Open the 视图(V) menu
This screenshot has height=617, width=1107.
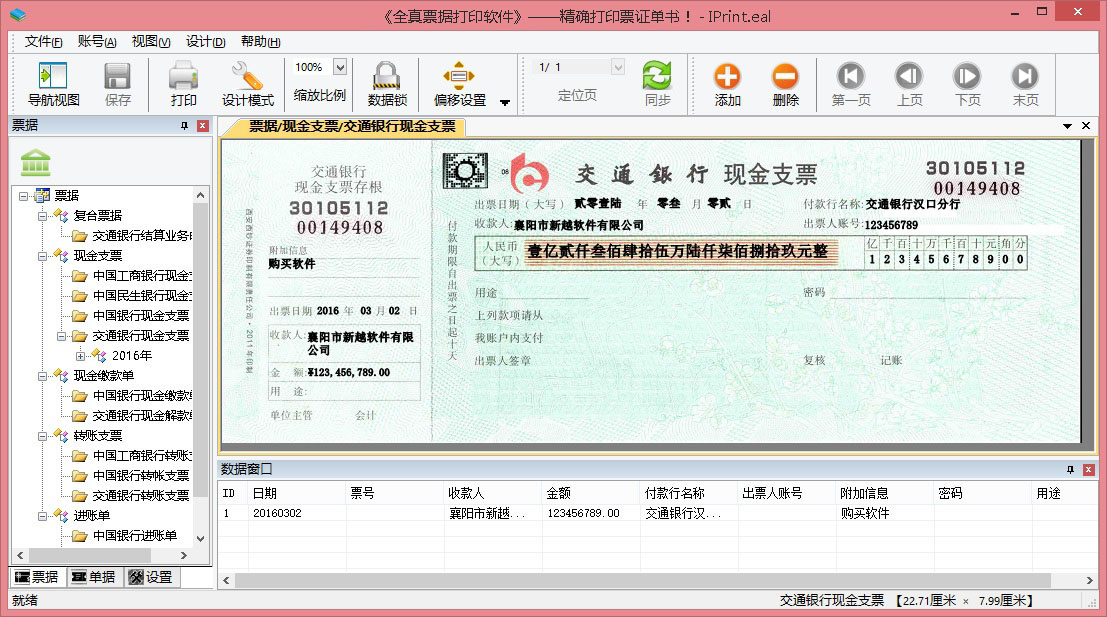pyautogui.click(x=151, y=42)
